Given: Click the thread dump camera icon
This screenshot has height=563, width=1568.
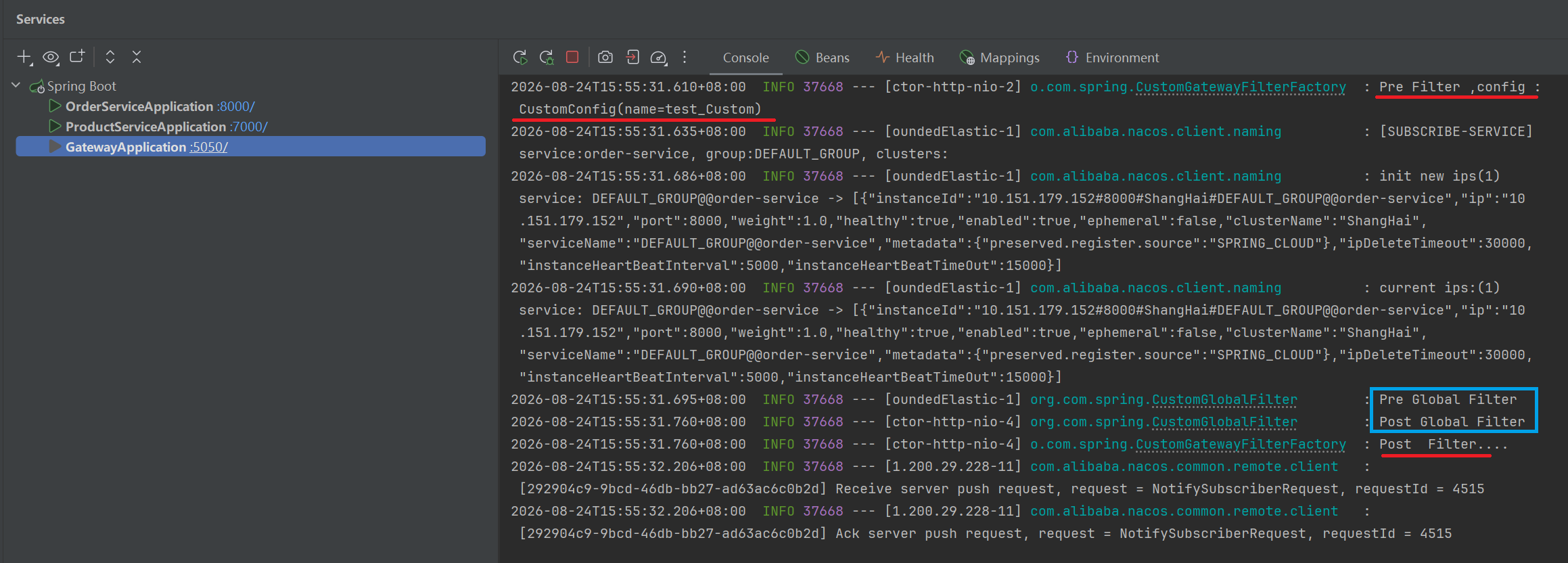Looking at the screenshot, I should (x=605, y=58).
